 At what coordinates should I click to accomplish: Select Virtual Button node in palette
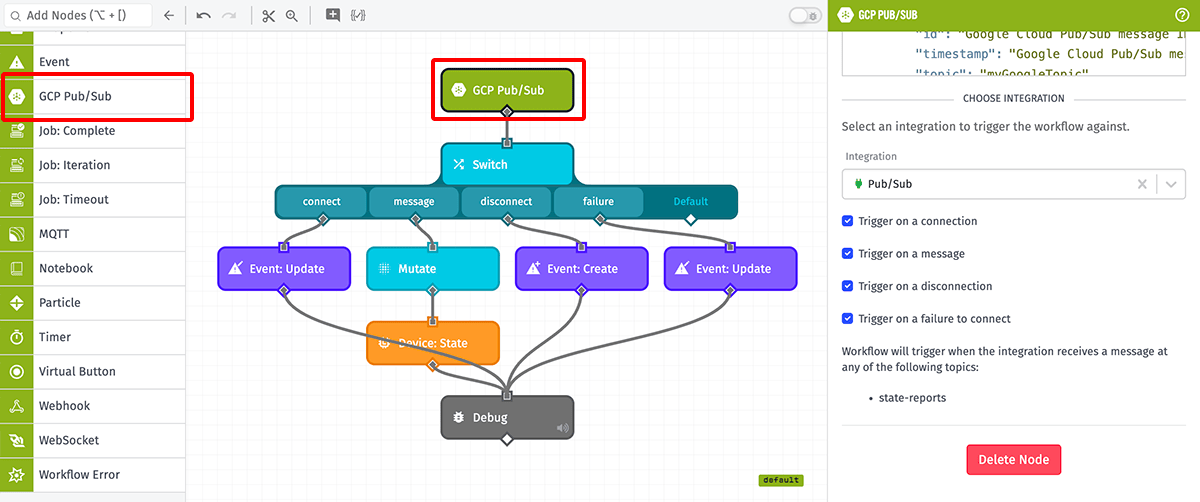(93, 371)
